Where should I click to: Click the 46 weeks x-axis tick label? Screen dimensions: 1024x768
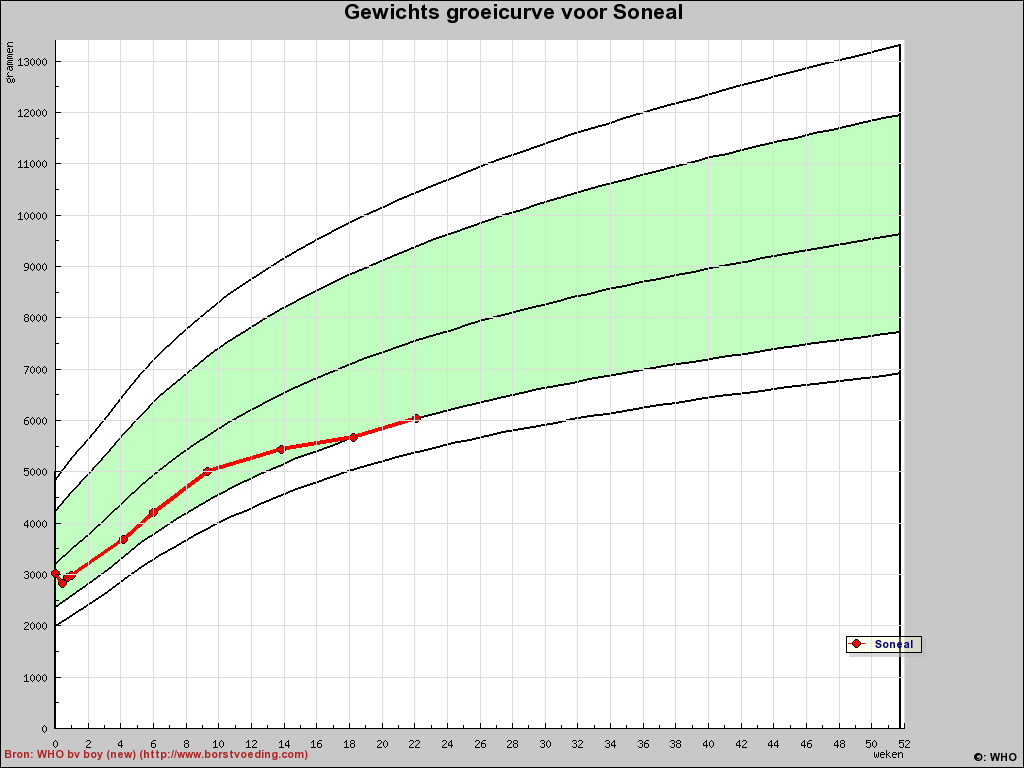point(807,744)
